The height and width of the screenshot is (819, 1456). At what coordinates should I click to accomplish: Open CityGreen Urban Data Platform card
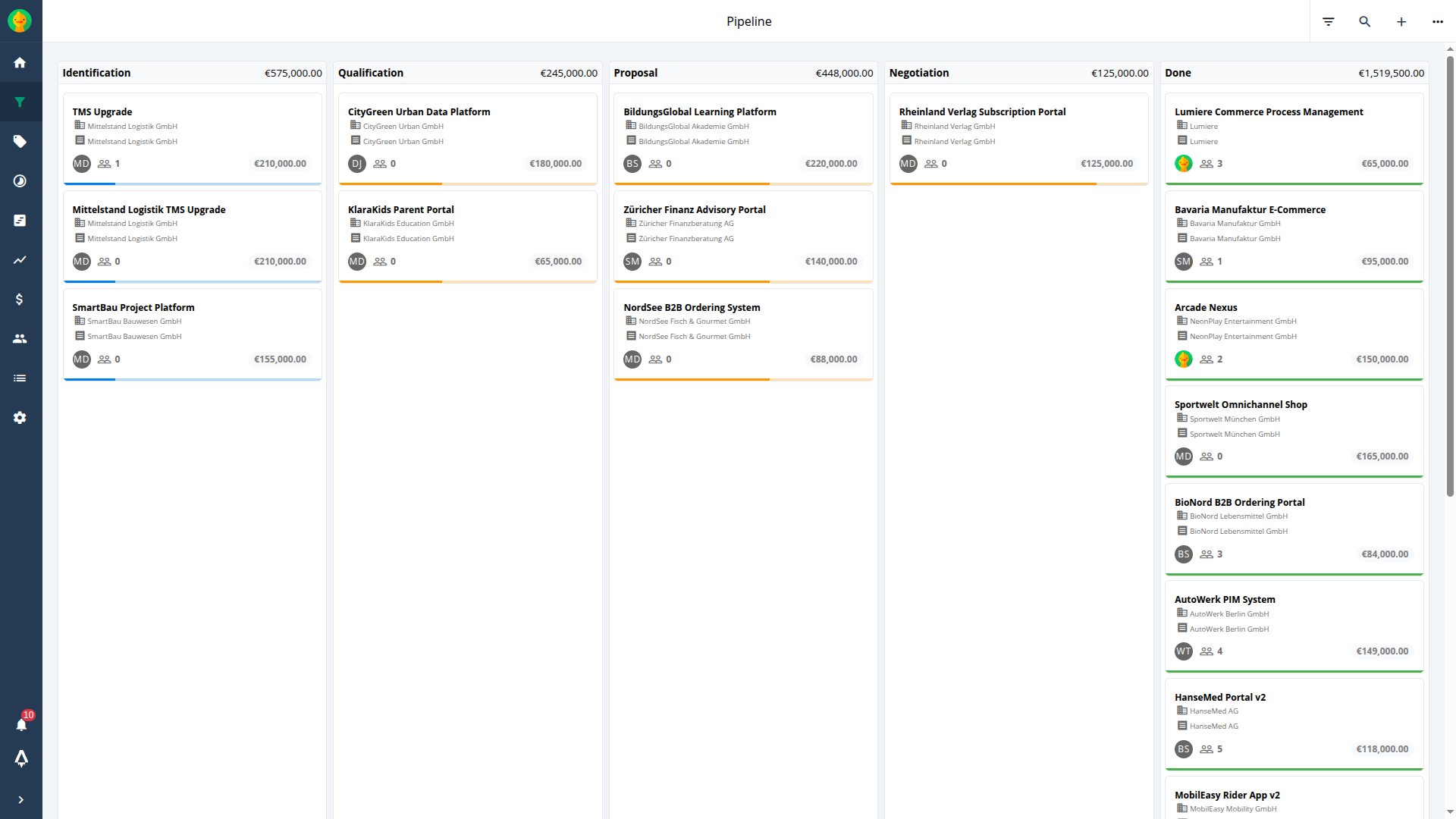coord(419,111)
